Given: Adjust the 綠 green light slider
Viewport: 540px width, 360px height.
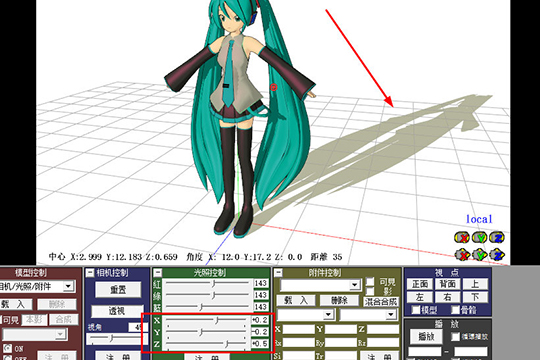Looking at the screenshot, I should coord(207,295).
